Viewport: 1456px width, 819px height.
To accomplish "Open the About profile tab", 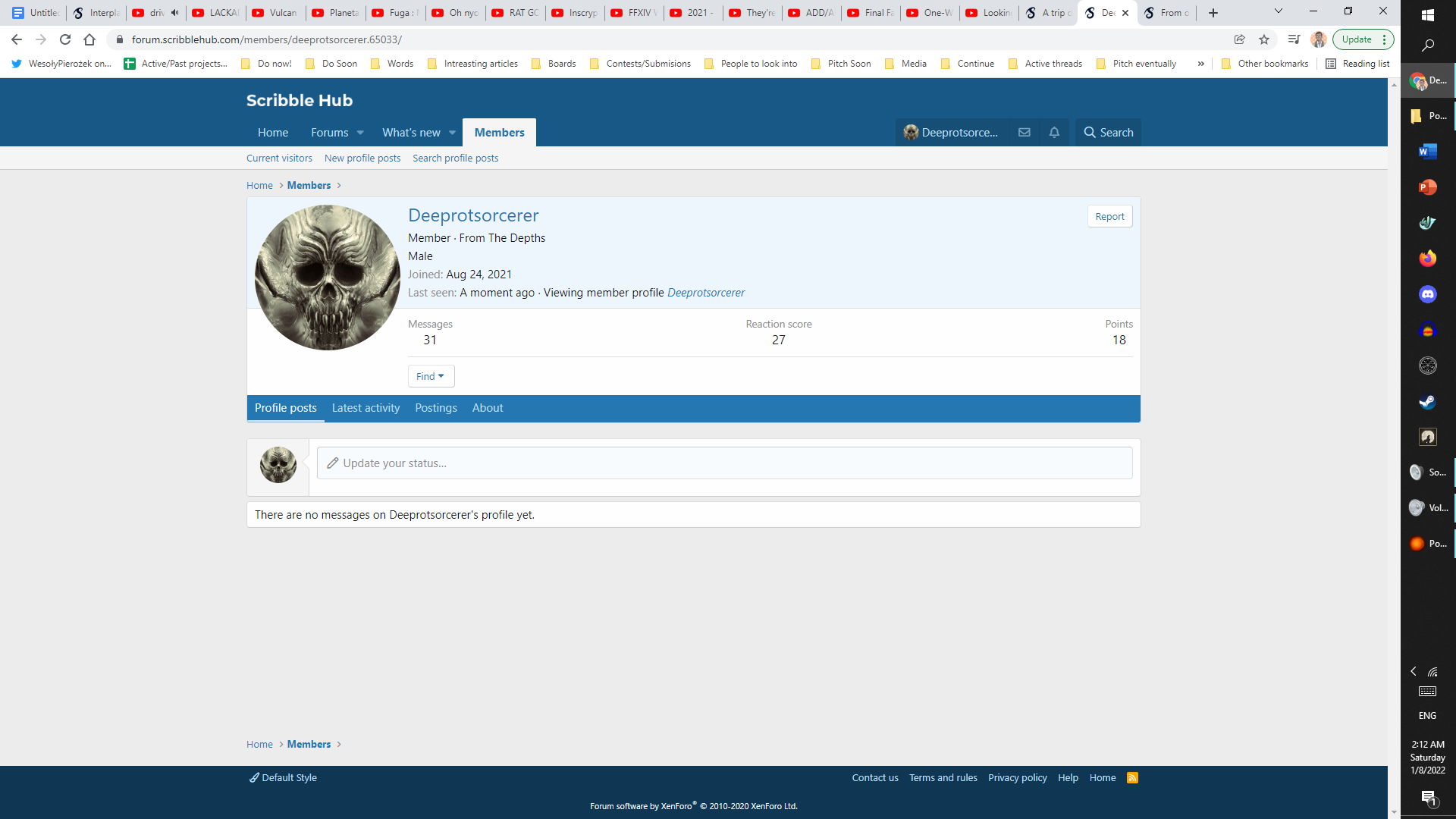I will [x=487, y=408].
